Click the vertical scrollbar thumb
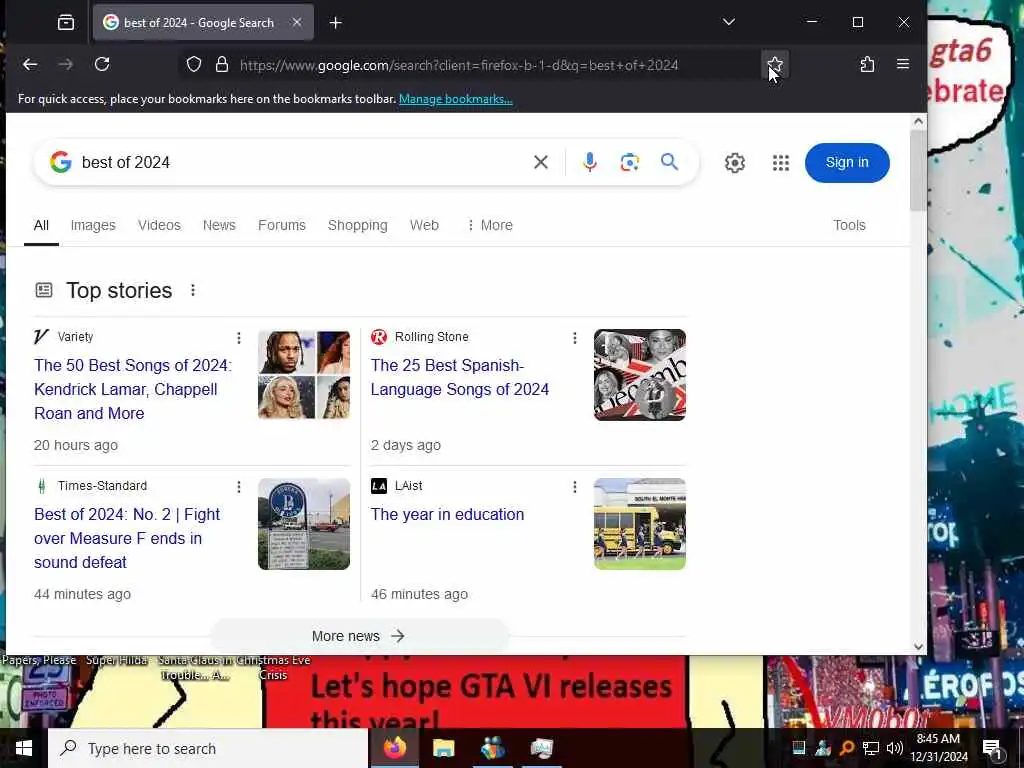 [x=918, y=170]
